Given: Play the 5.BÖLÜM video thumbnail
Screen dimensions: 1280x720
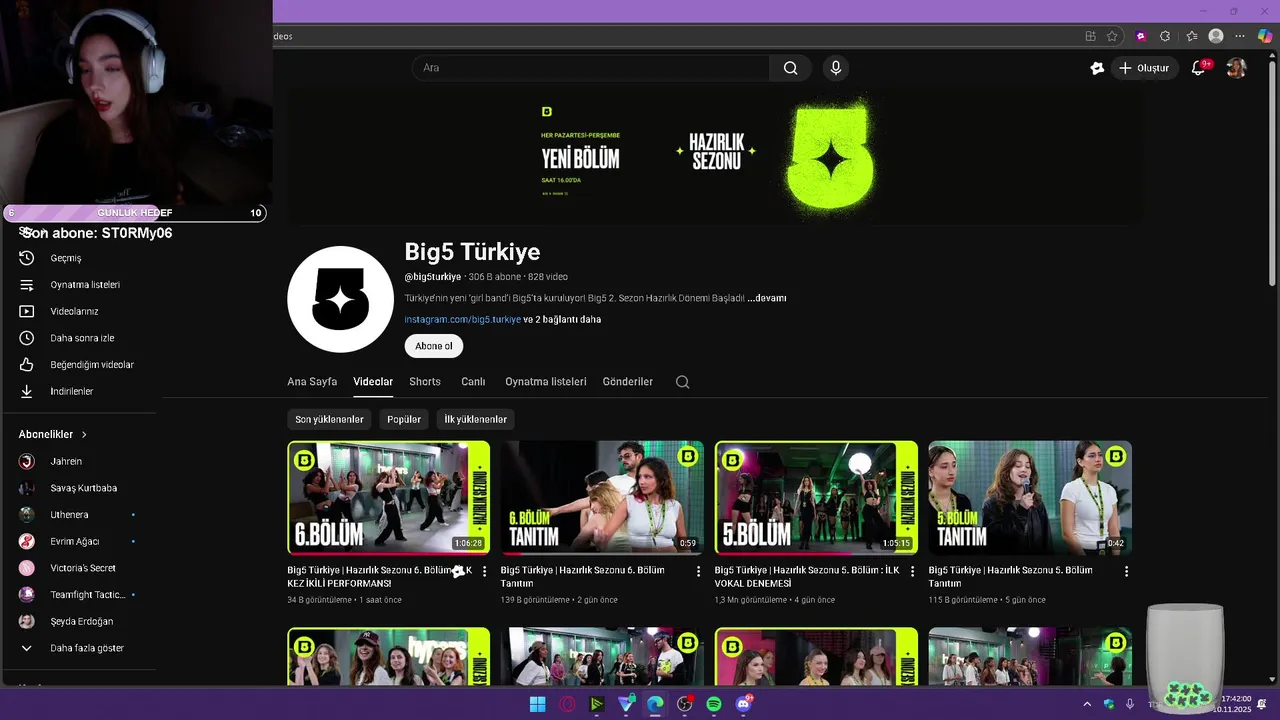Looking at the screenshot, I should click(816, 498).
